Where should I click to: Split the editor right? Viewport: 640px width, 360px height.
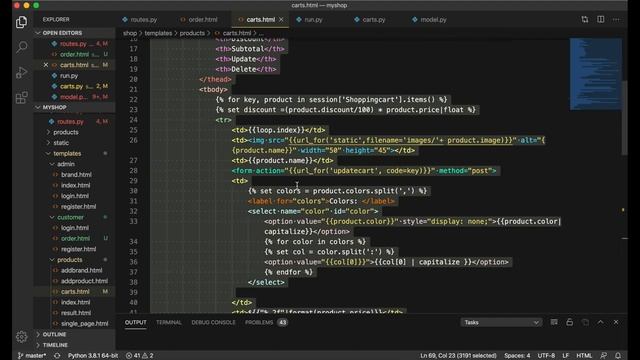tap(601, 20)
